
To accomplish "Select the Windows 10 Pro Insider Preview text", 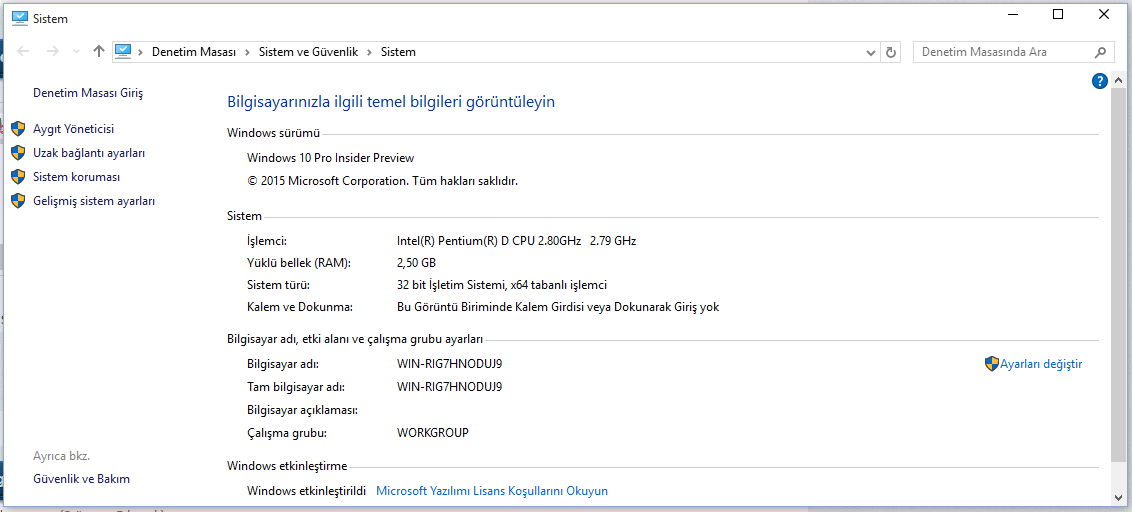I will [331, 157].
